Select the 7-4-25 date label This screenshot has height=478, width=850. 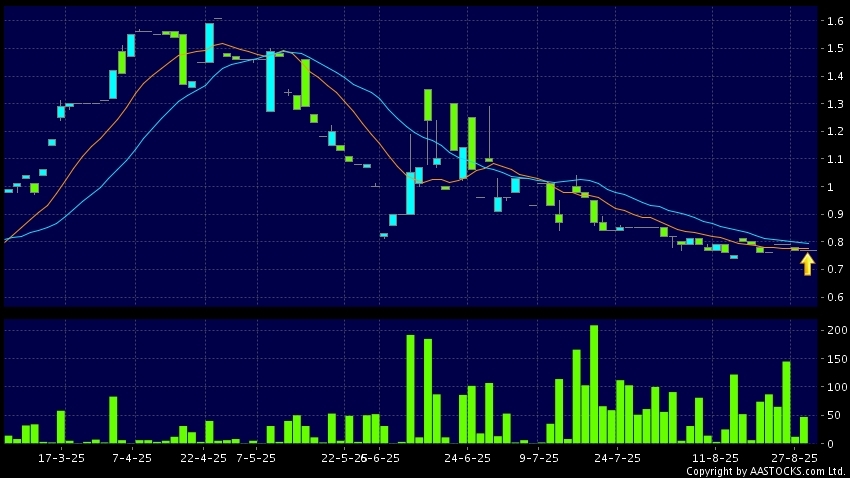(x=132, y=458)
